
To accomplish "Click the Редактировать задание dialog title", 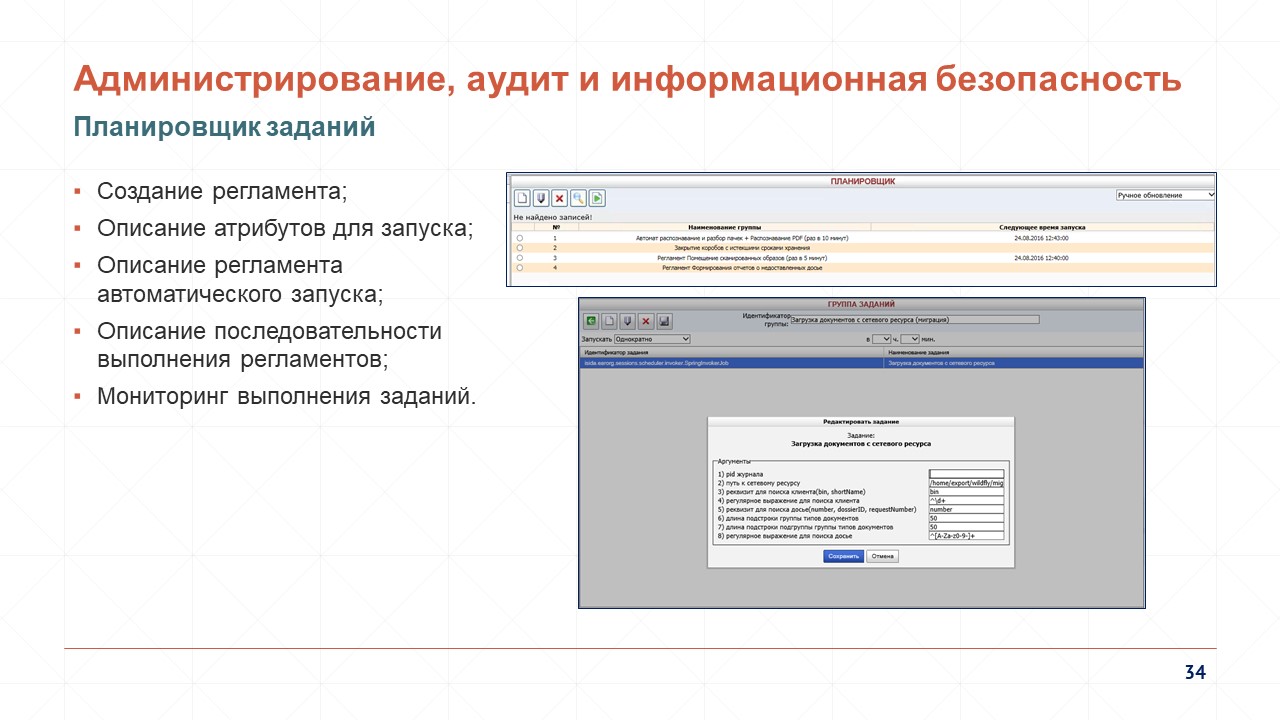I will (861, 423).
